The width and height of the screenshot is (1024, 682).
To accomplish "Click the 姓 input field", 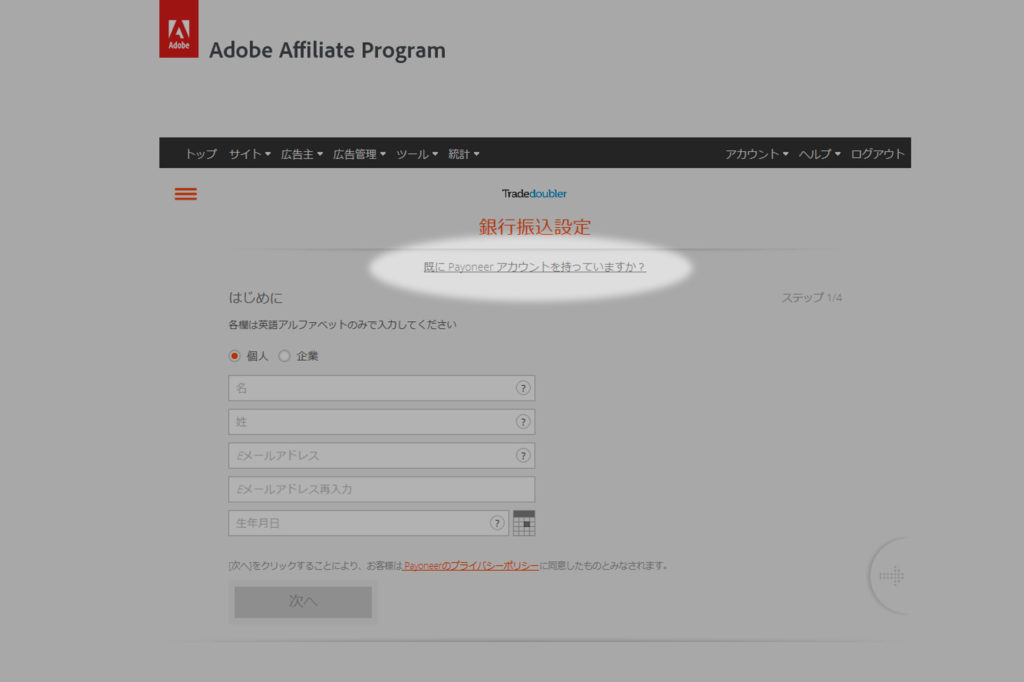I will click(381, 422).
